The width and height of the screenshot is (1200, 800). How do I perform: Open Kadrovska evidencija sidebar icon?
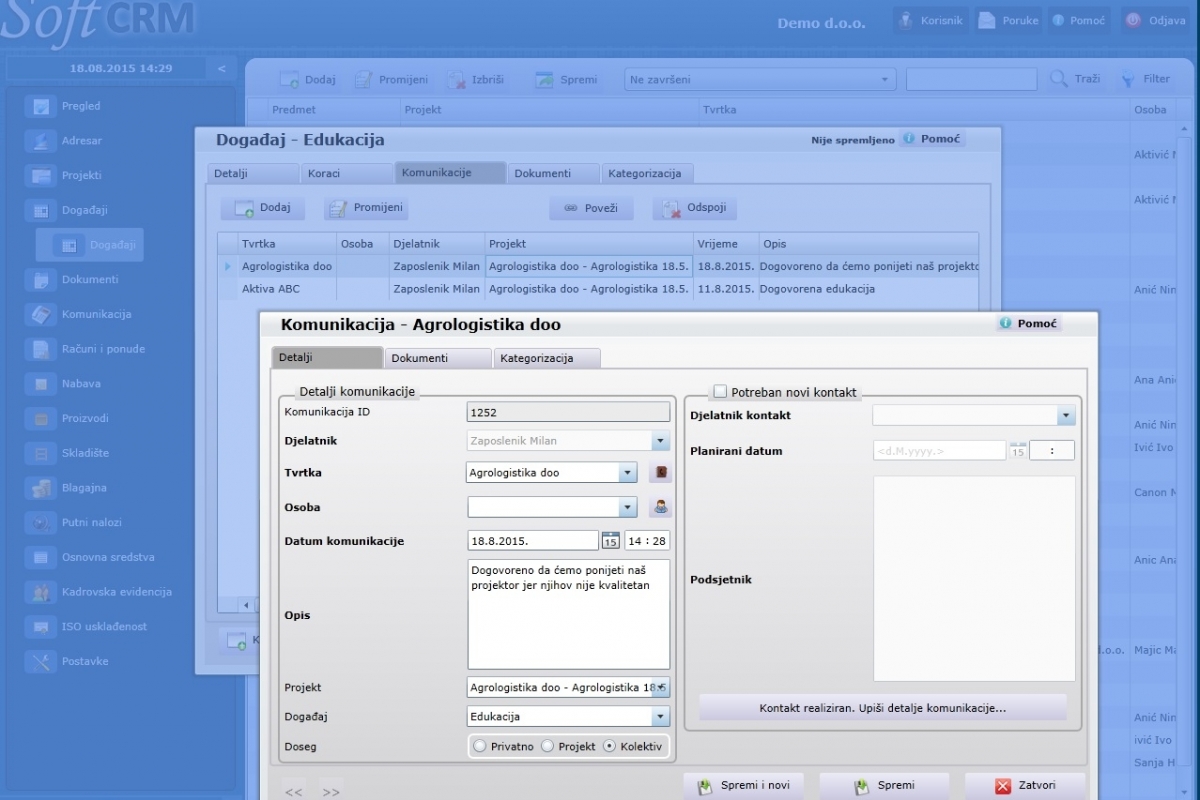point(41,592)
